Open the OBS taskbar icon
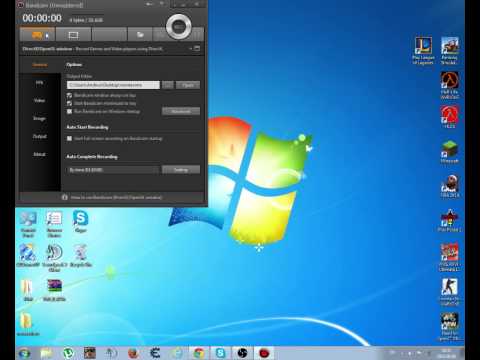Image resolution: width=480 pixels, height=360 pixels. click(x=242, y=353)
